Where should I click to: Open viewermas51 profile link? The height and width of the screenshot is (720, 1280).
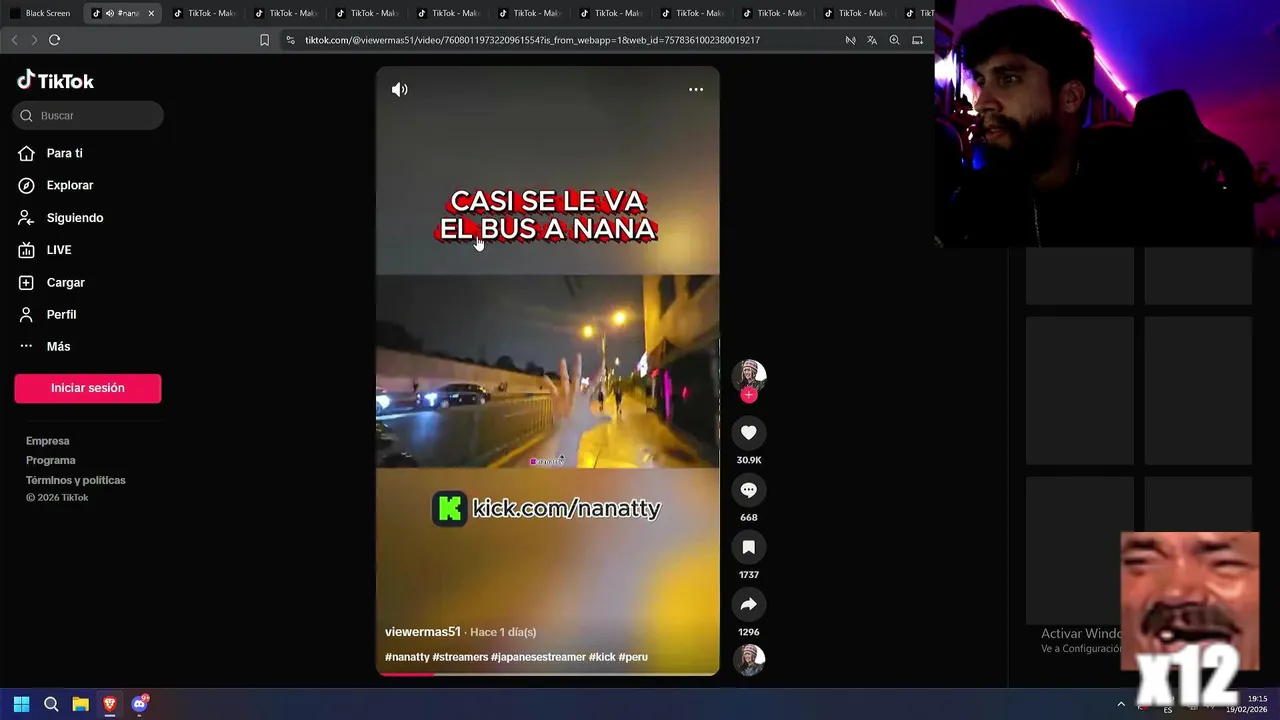(x=423, y=632)
